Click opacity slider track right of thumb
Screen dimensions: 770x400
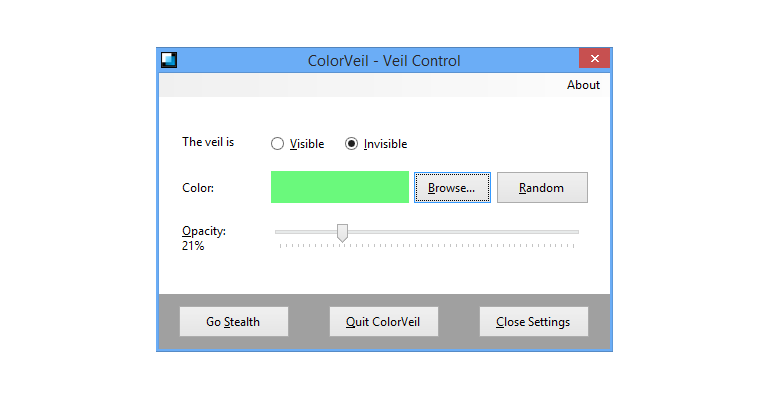click(x=463, y=232)
